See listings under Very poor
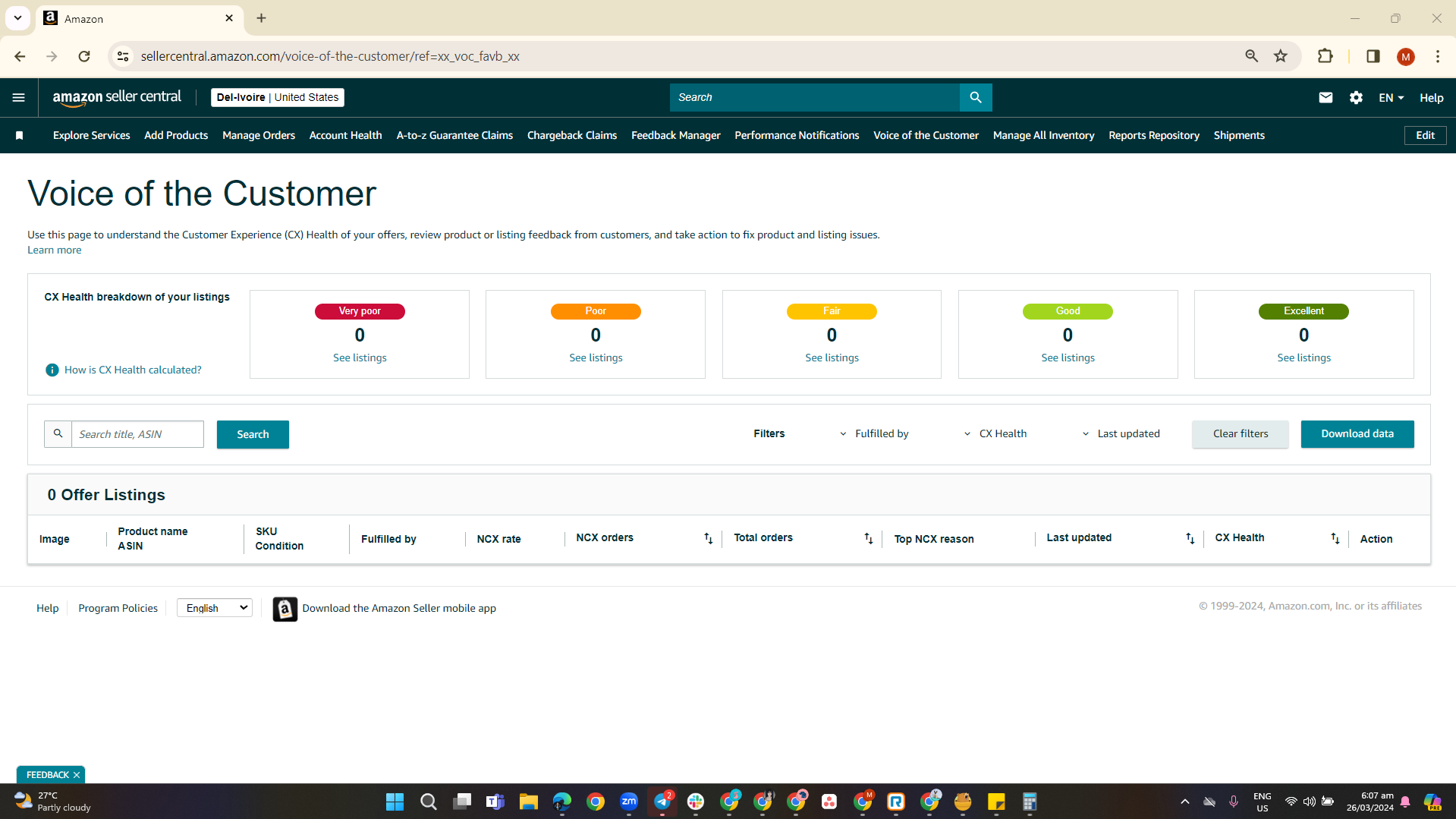The image size is (1456, 819). click(360, 358)
